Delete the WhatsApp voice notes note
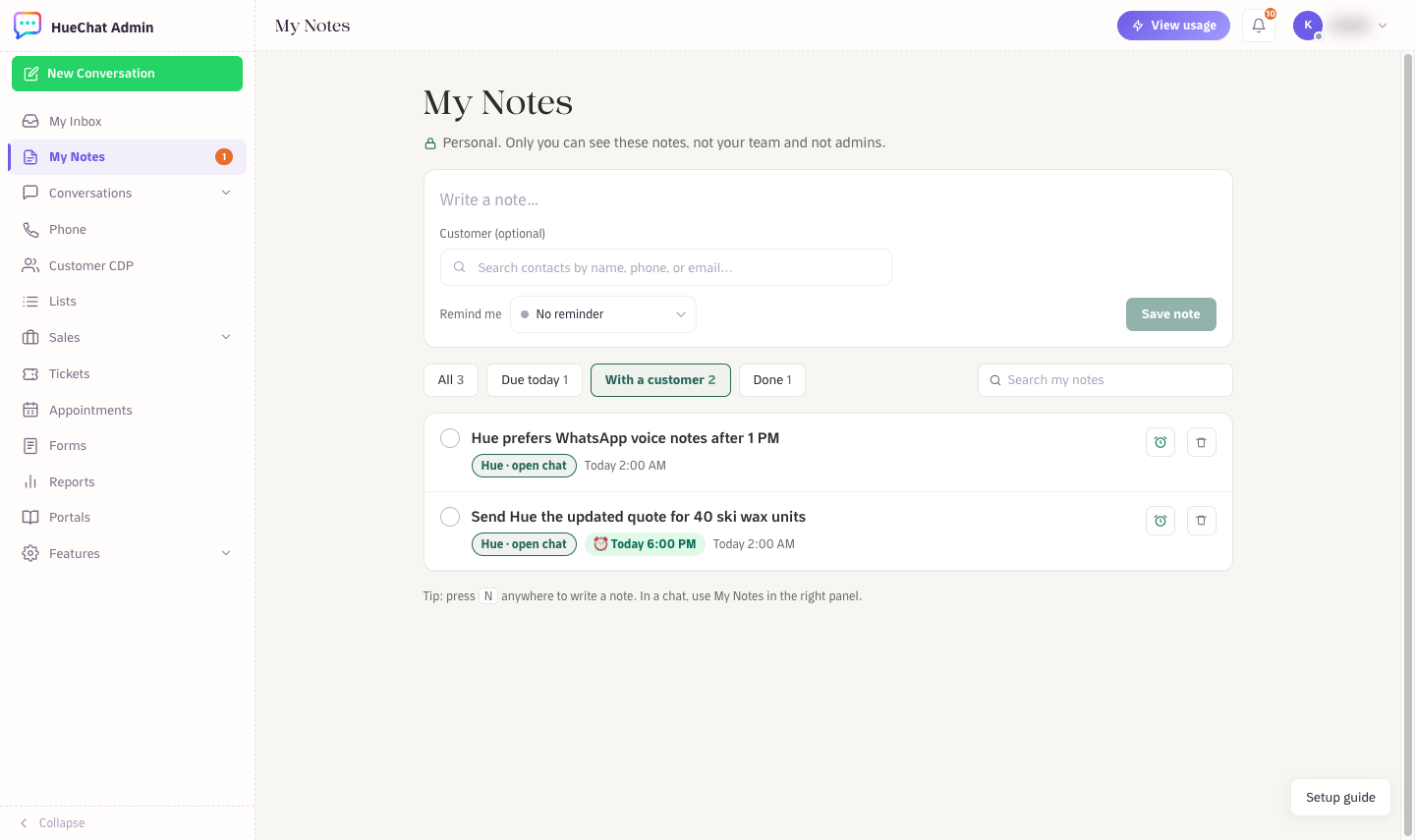This screenshot has height=840, width=1415. pos(1201,442)
